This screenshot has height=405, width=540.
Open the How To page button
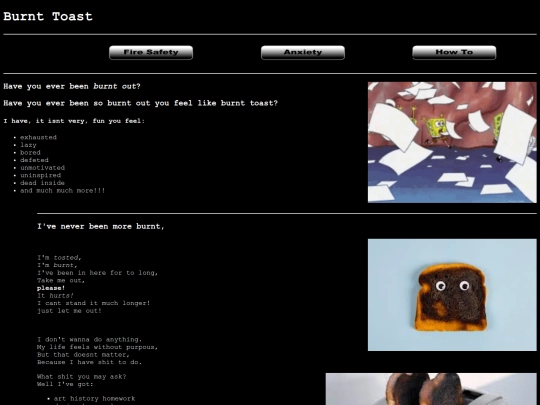[x=454, y=53]
